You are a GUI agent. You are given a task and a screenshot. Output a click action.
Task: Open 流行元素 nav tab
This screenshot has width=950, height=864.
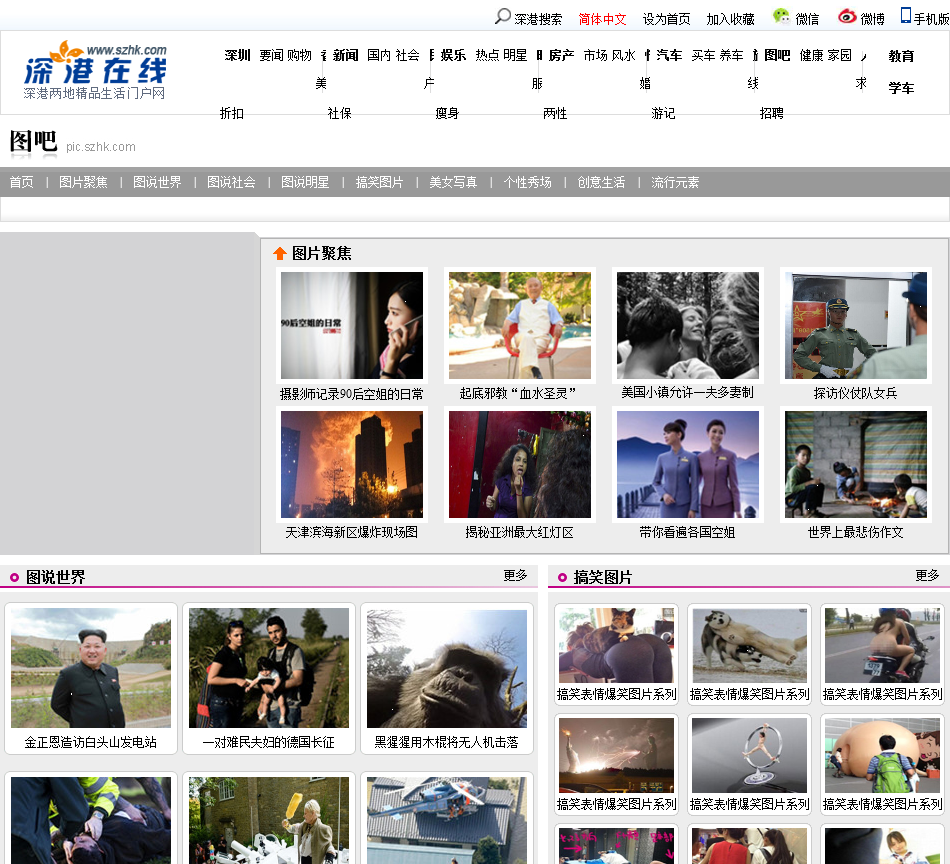[x=675, y=182]
